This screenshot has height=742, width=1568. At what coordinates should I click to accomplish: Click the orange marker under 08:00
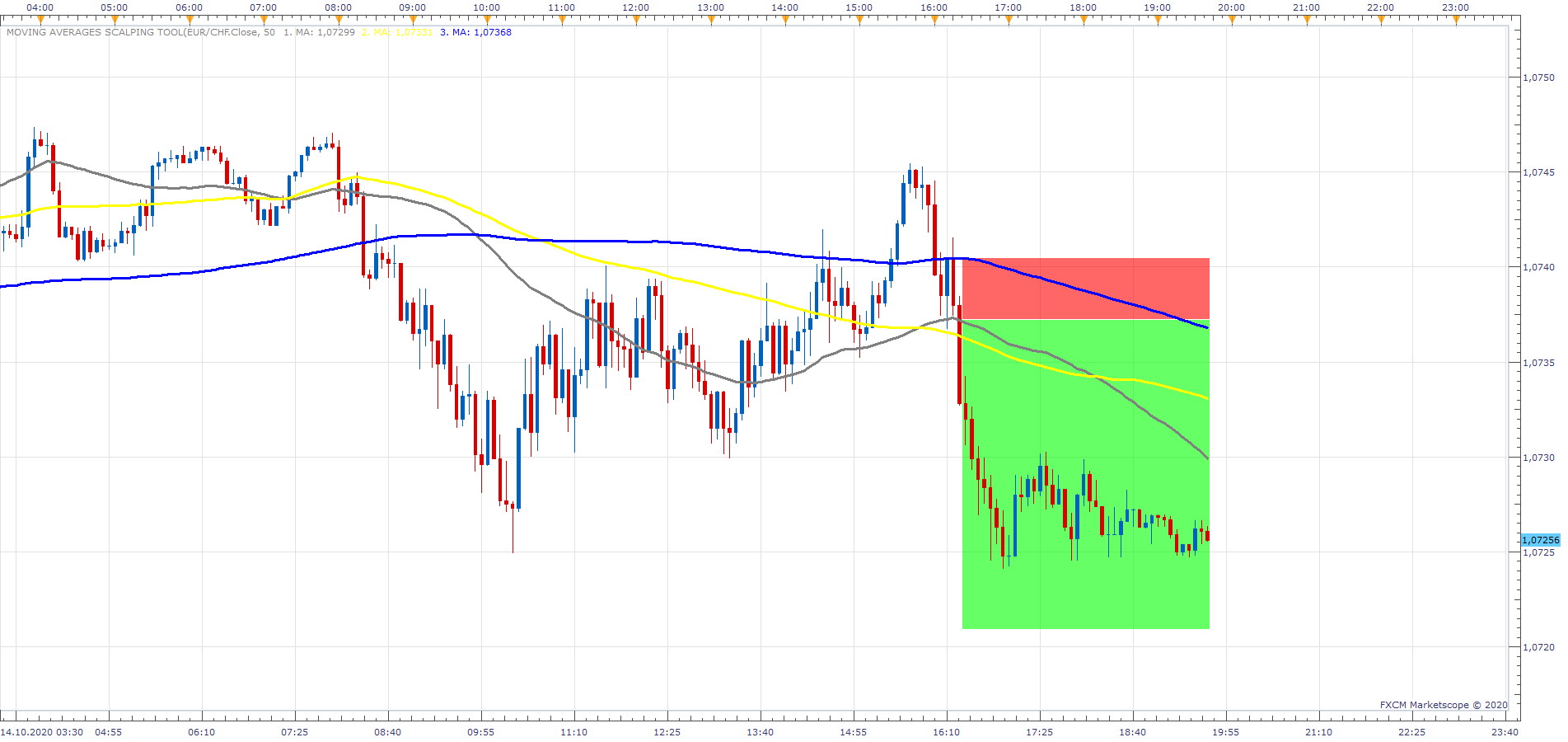tap(338, 20)
